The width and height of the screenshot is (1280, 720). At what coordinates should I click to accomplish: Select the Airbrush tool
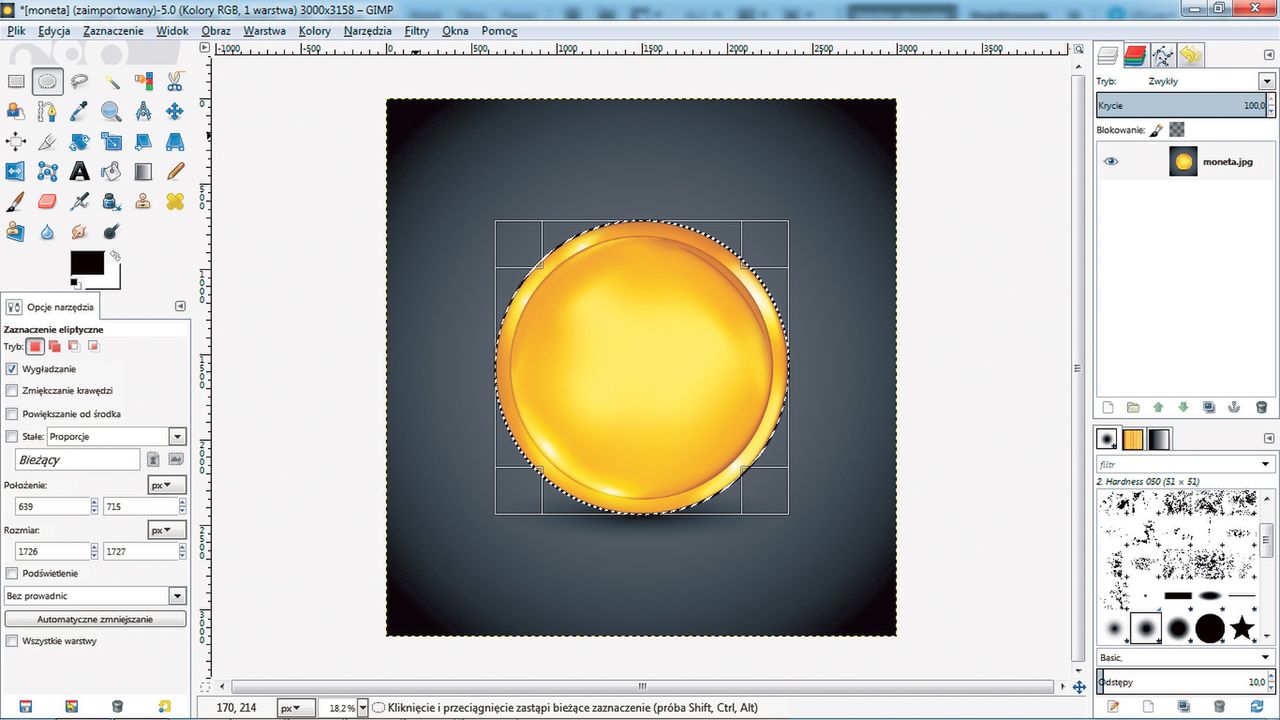[79, 201]
